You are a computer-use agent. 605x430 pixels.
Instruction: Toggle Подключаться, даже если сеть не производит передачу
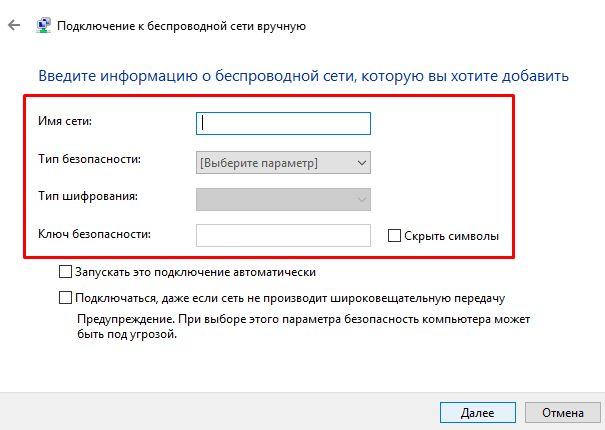point(65,298)
